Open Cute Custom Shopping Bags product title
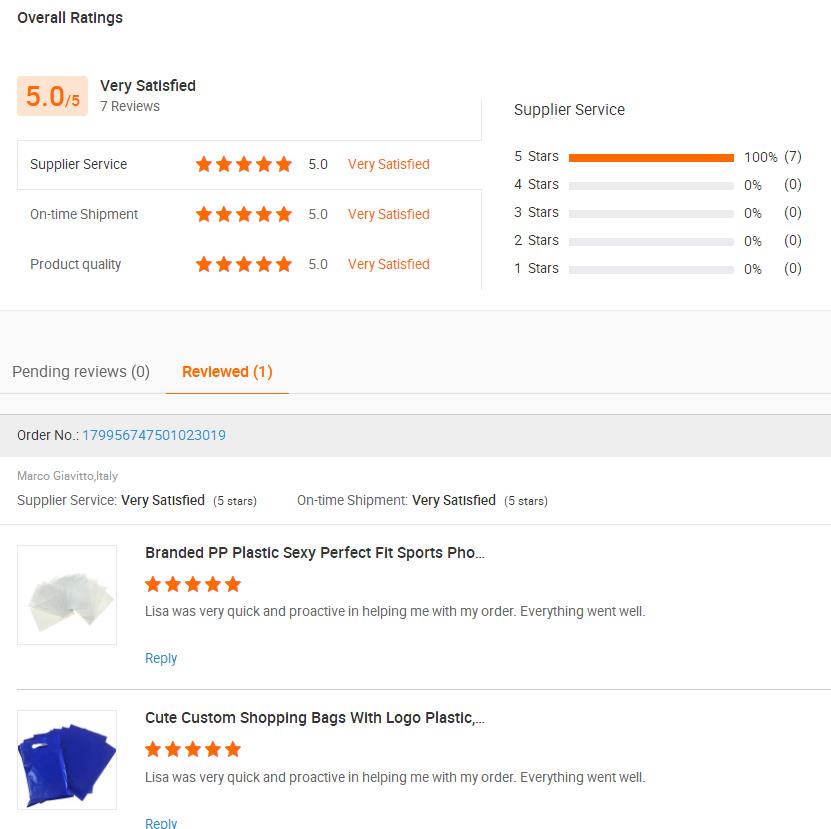The image size is (831, 829). tap(315, 718)
